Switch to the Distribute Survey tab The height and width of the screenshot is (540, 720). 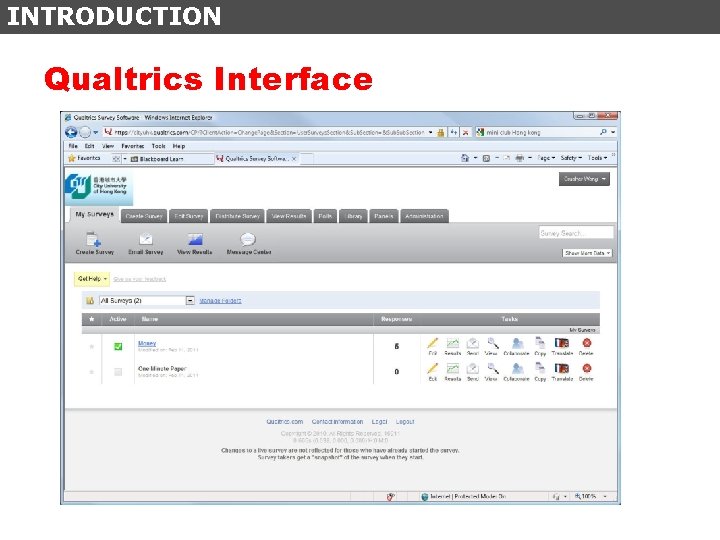pos(237,216)
